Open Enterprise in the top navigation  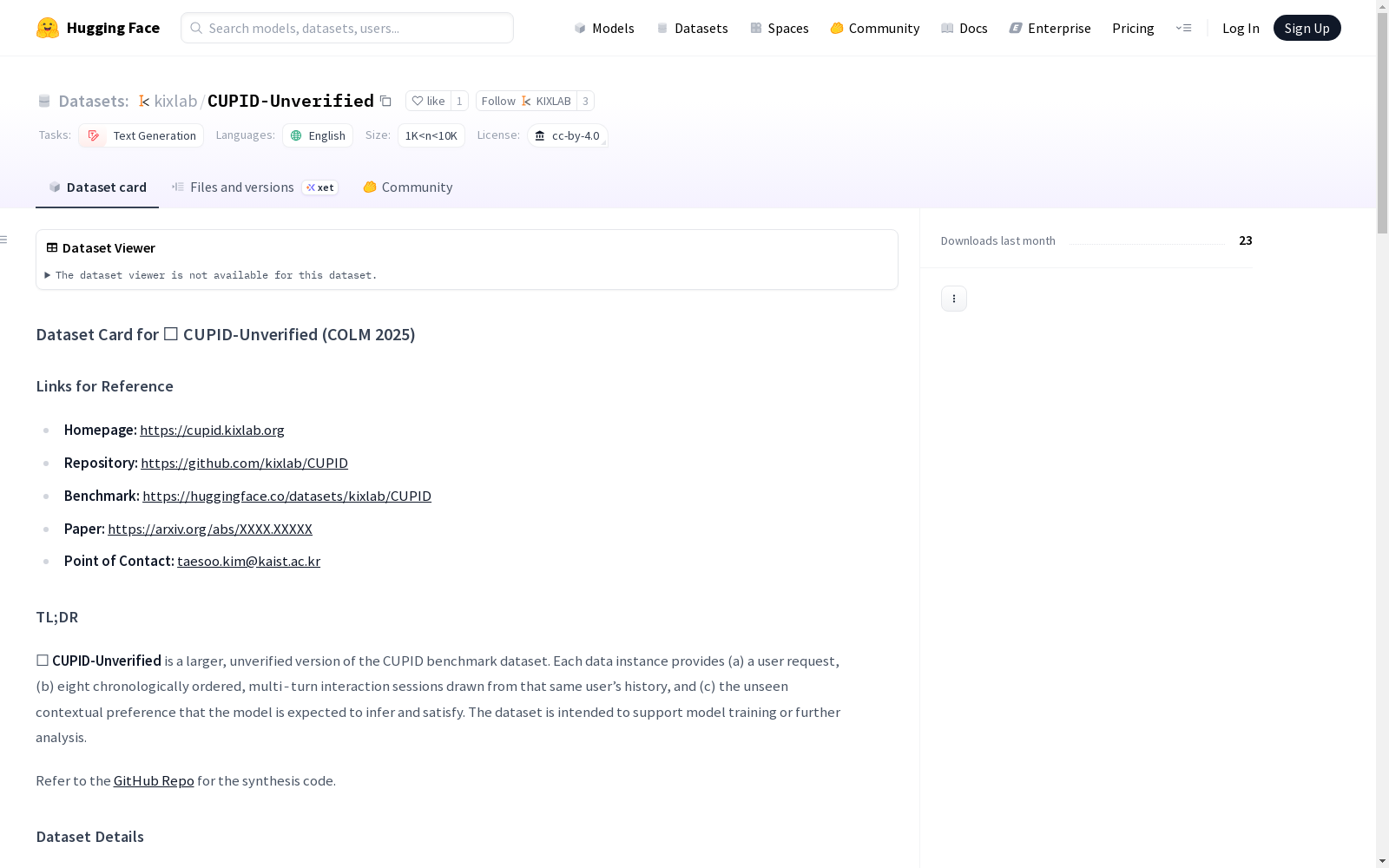click(x=1050, y=28)
